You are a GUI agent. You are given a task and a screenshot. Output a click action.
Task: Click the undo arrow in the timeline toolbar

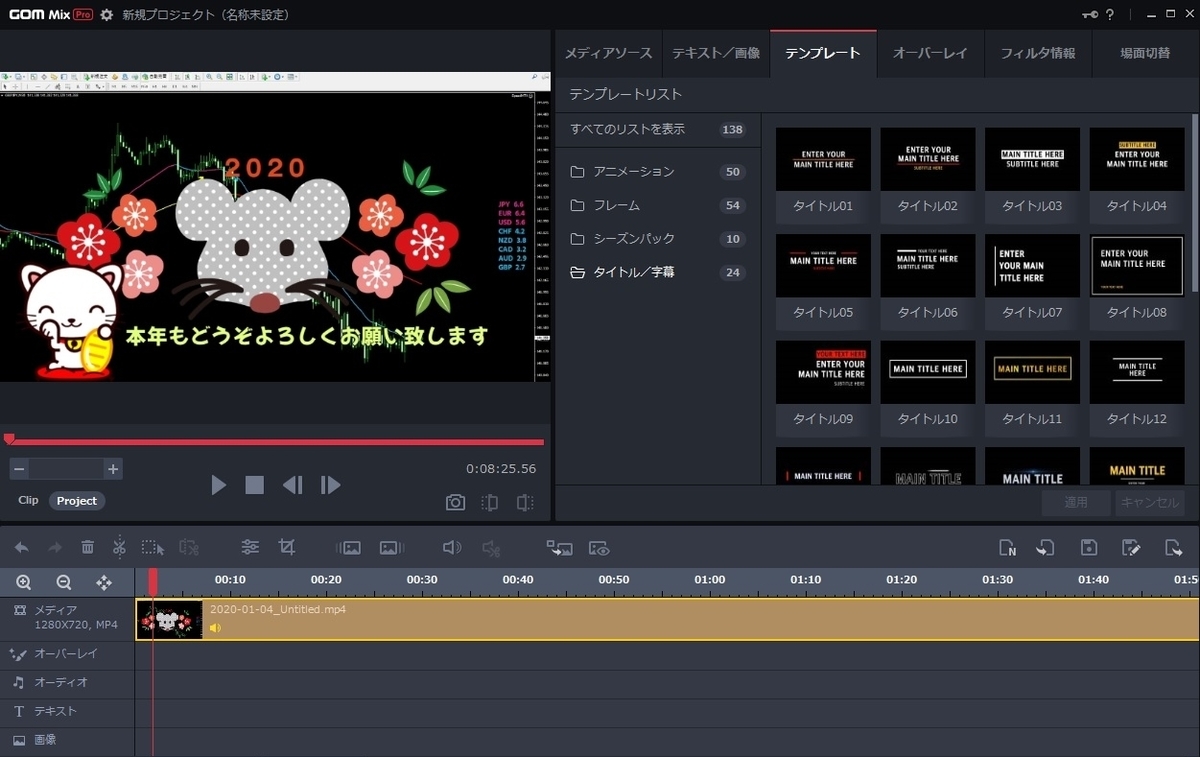coord(21,547)
